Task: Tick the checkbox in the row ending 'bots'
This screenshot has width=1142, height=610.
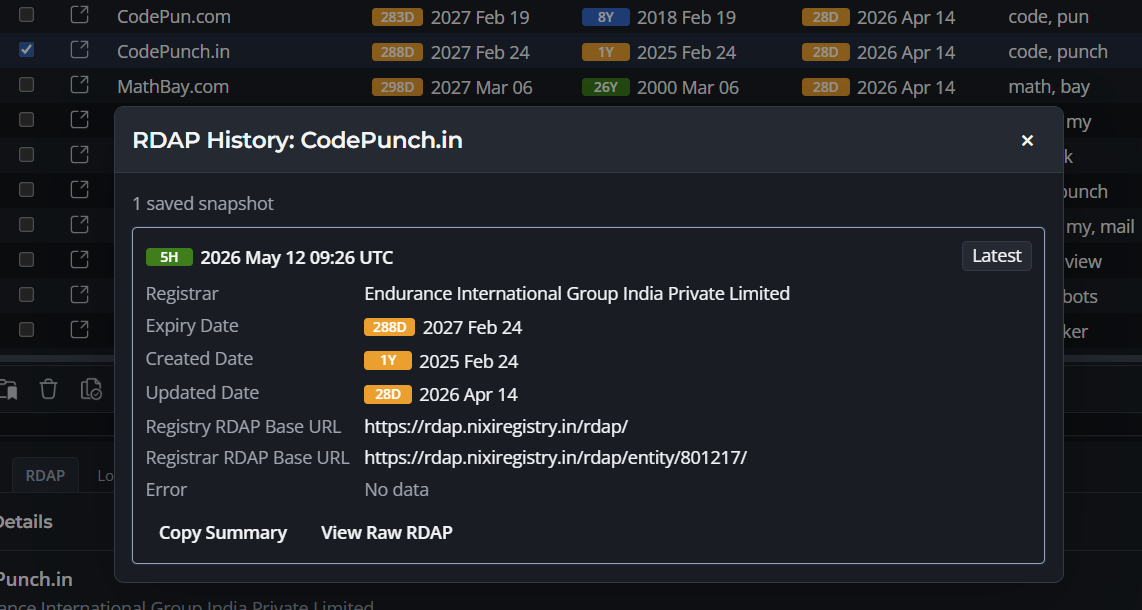Action: (26, 294)
